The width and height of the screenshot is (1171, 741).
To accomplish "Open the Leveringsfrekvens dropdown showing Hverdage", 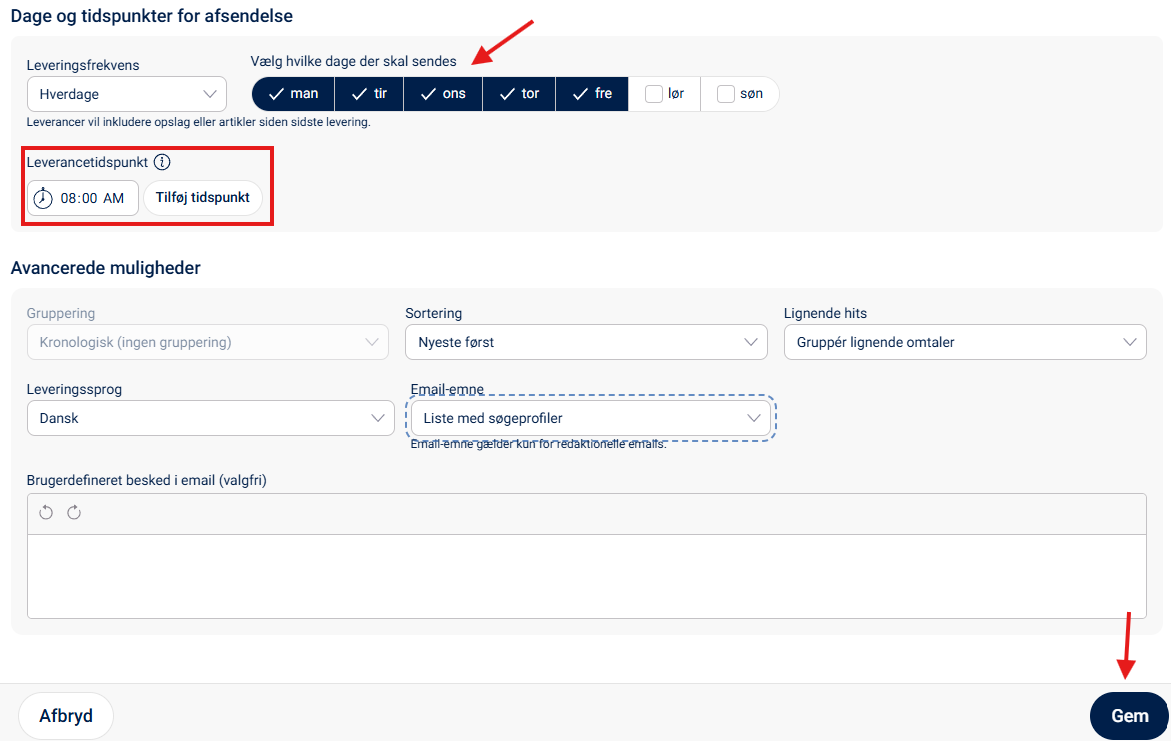I will 127,94.
